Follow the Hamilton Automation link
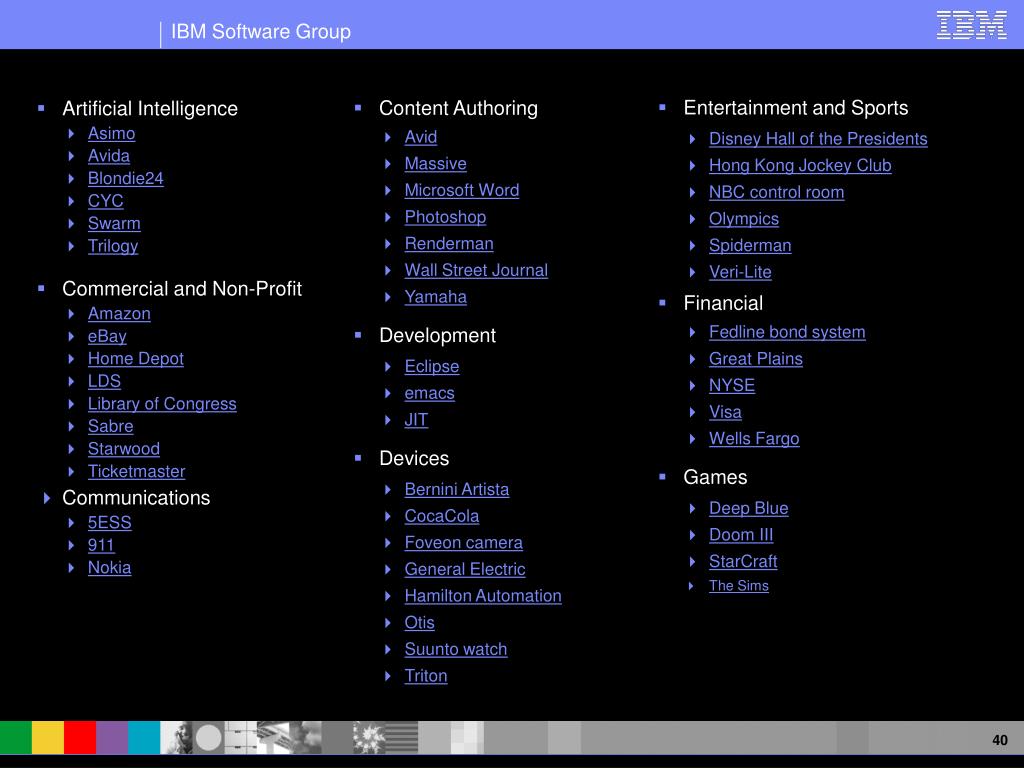This screenshot has height=768, width=1024. coord(483,596)
